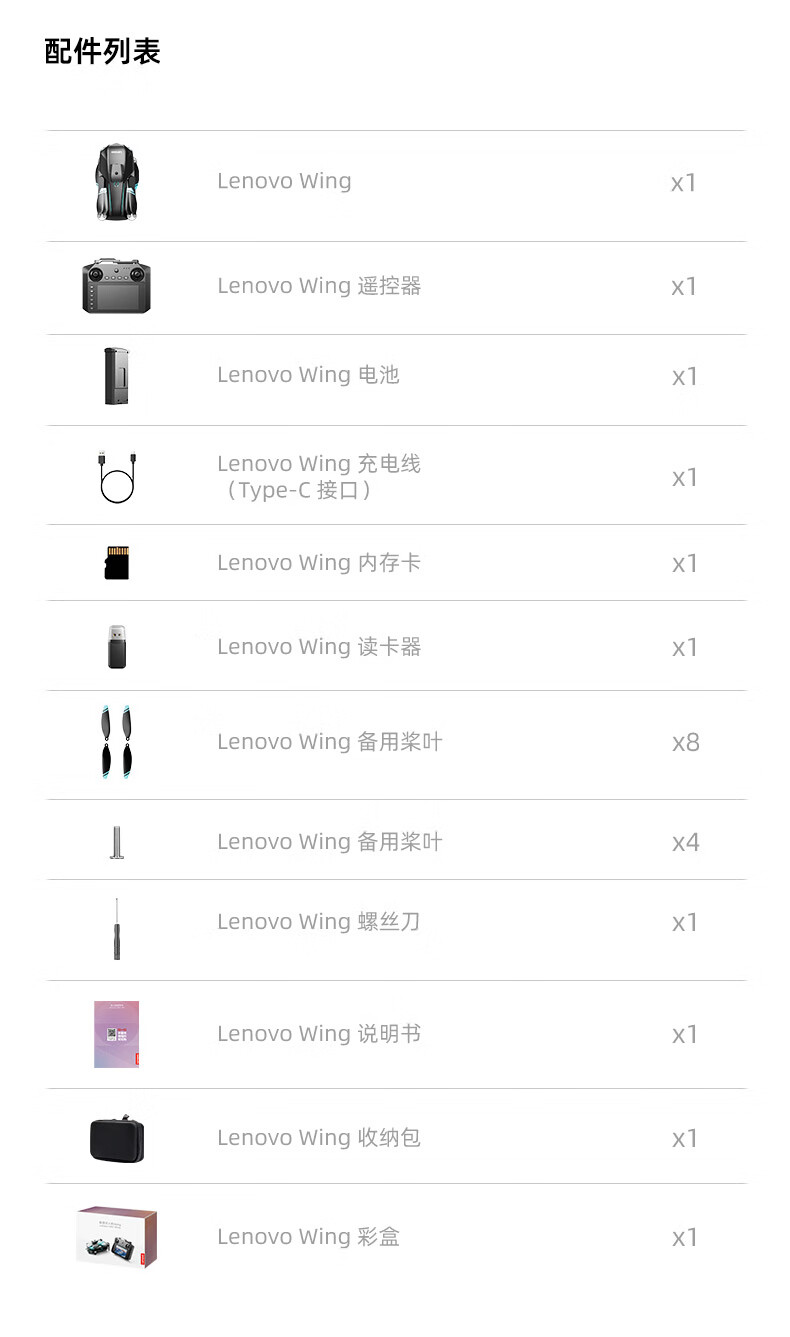The image size is (790, 1337).
Task: Click the memory card icon
Action: pyautogui.click(x=117, y=563)
